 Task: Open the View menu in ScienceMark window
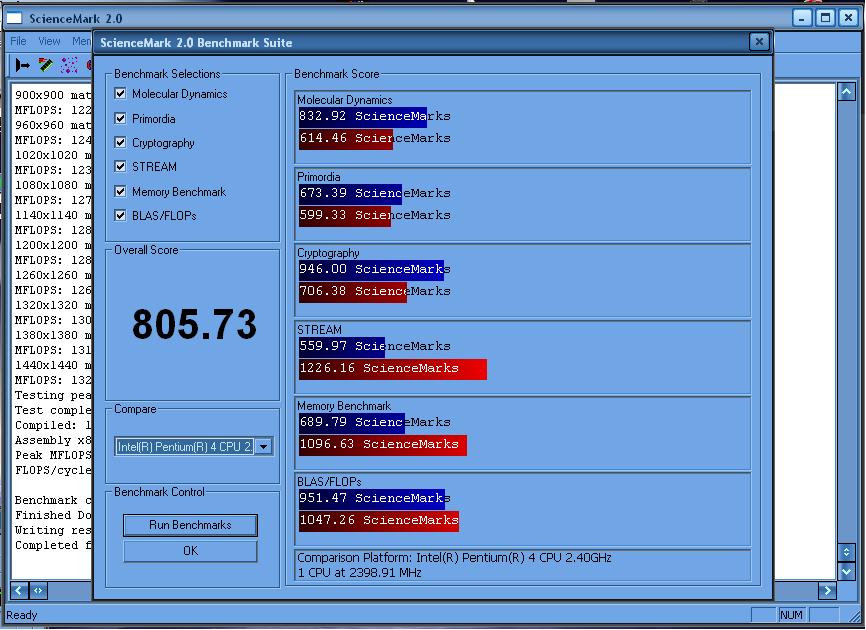49,41
